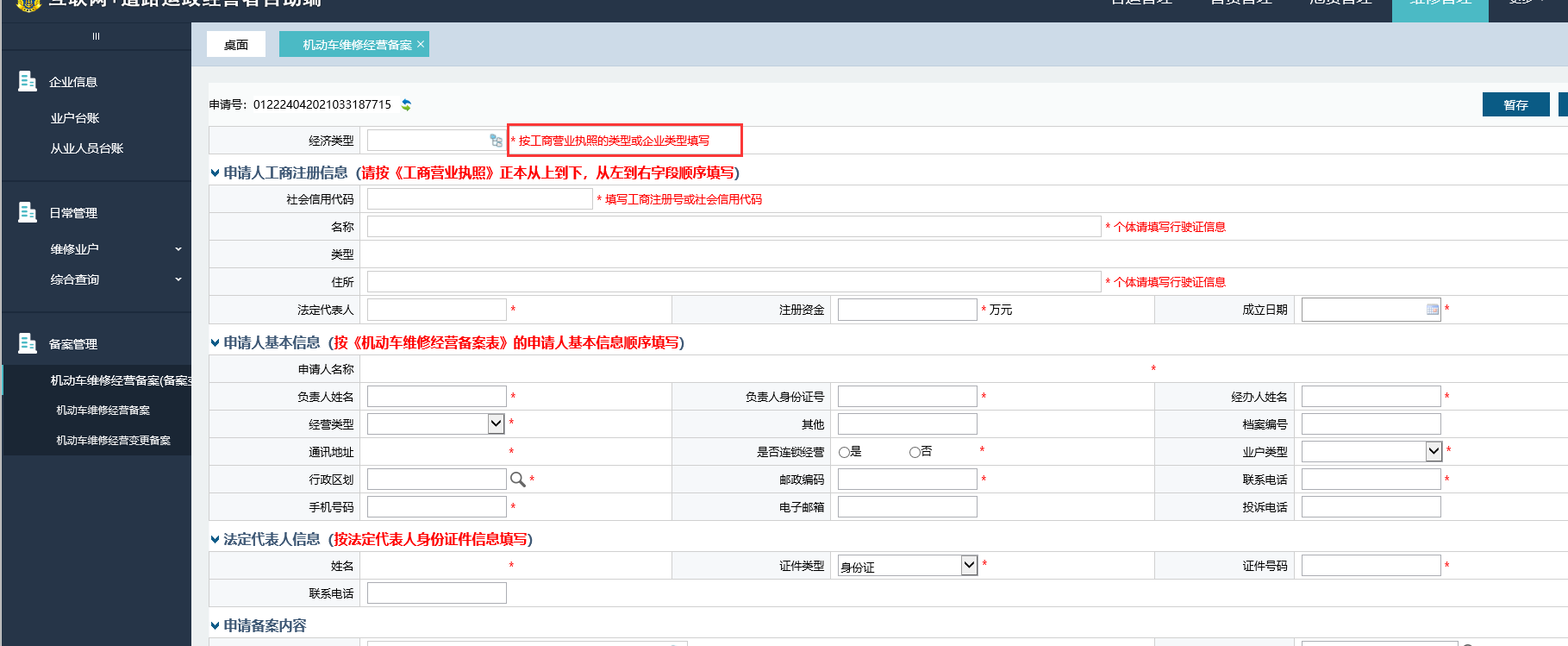Open the 业户类型 dropdown

(1433, 451)
